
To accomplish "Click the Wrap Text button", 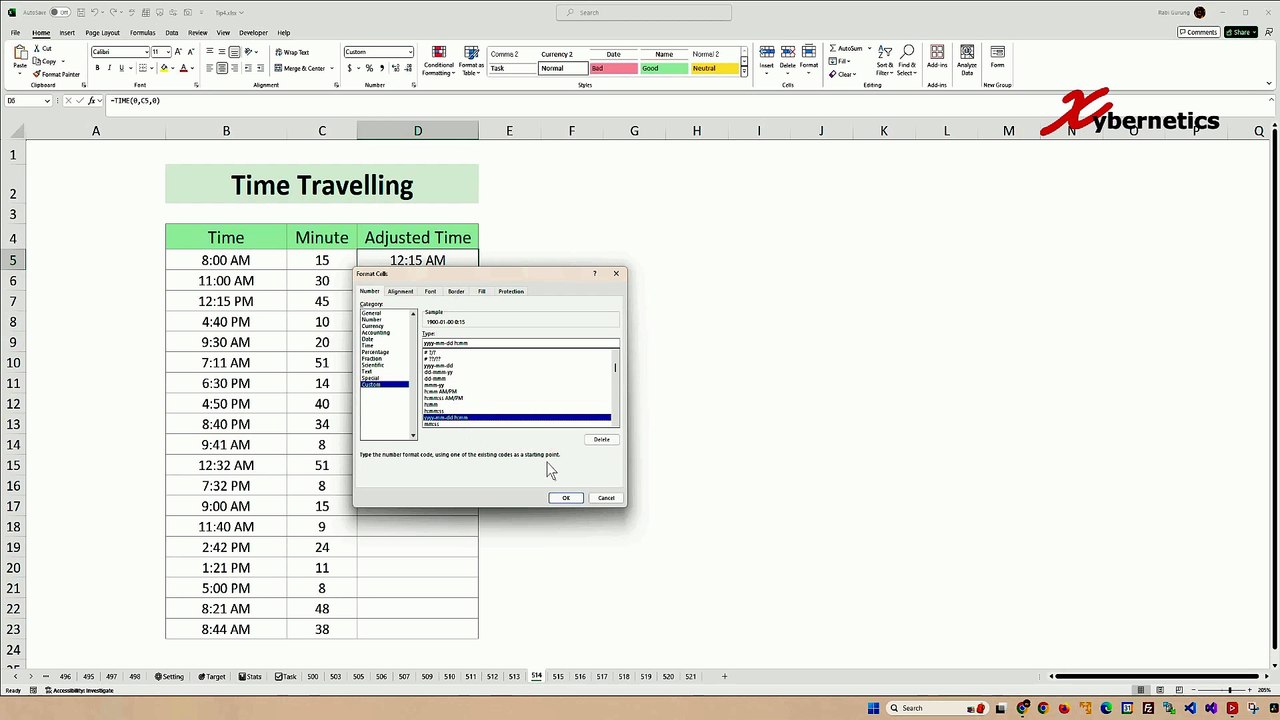I will [291, 52].
